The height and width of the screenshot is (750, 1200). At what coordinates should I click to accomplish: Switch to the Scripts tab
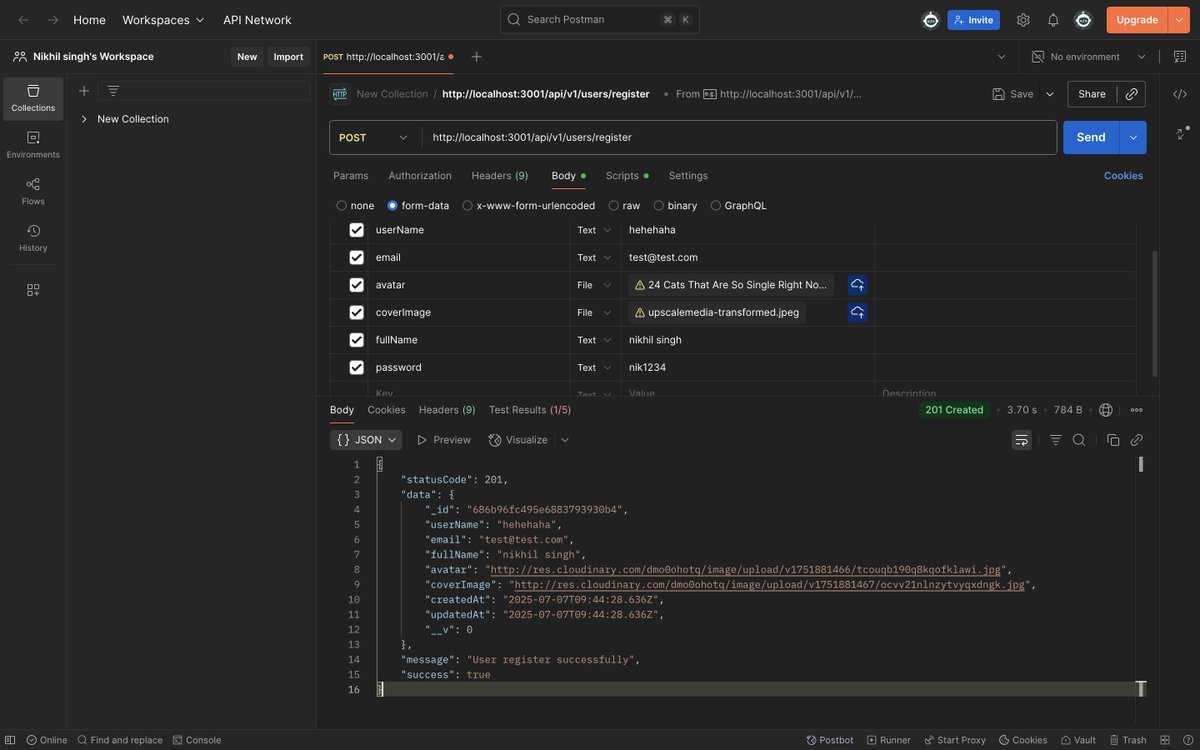627,176
